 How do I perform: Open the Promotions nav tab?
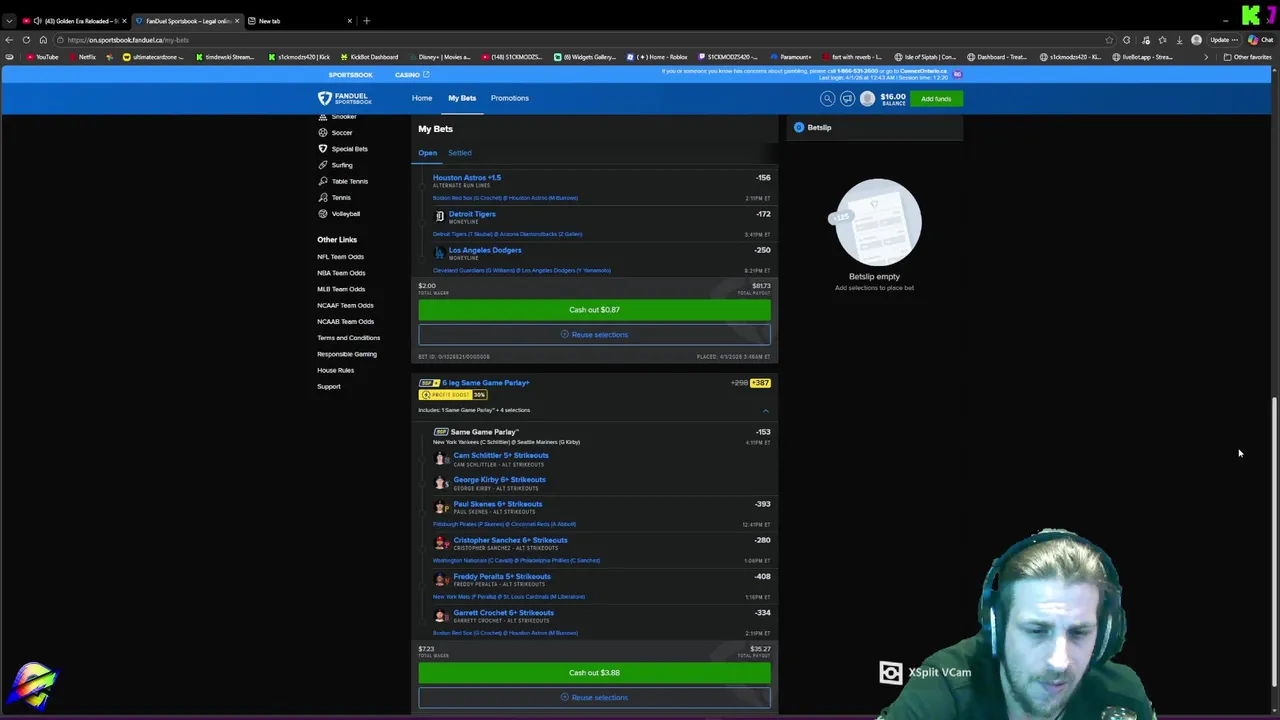point(510,98)
